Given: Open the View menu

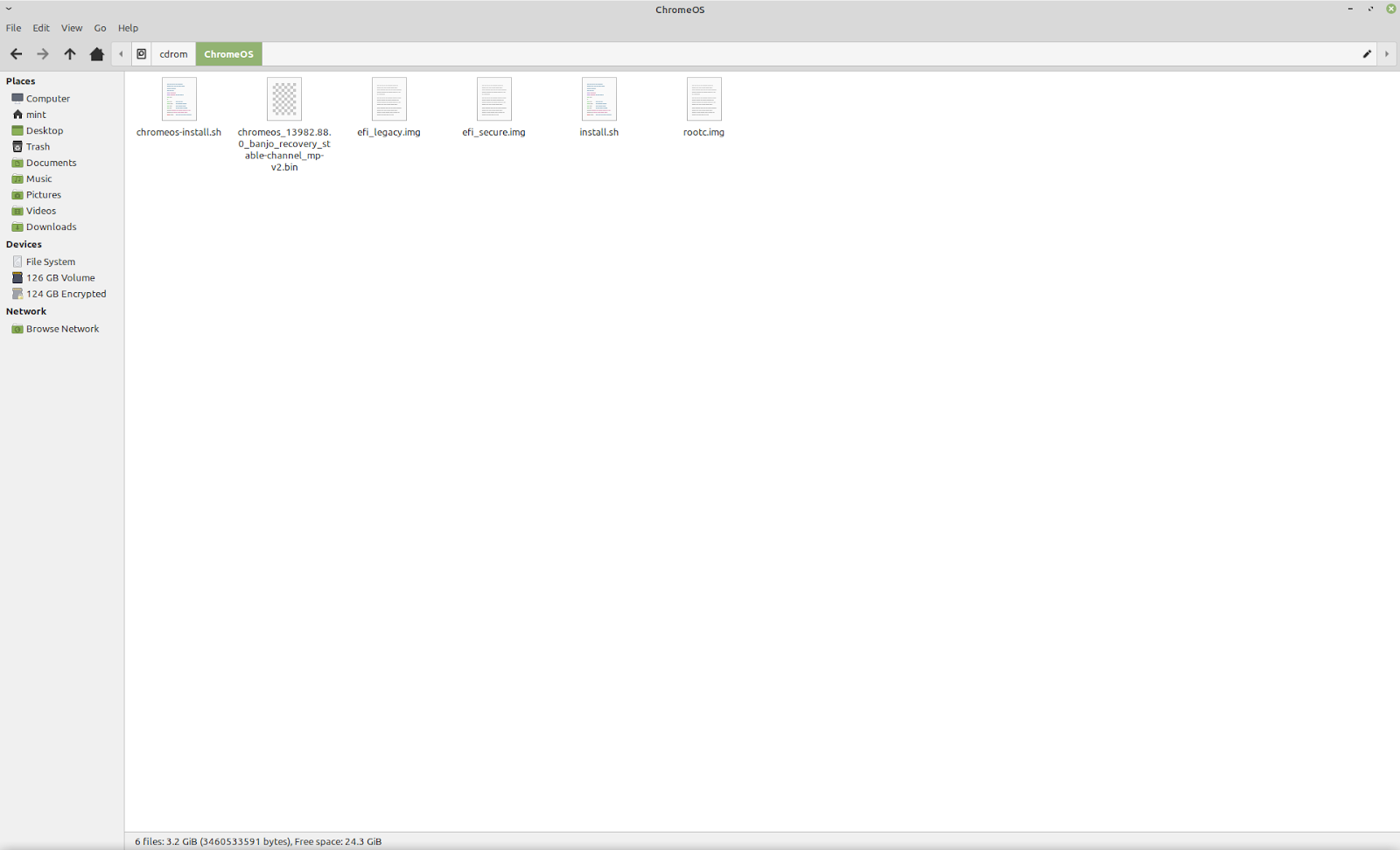Looking at the screenshot, I should point(72,28).
